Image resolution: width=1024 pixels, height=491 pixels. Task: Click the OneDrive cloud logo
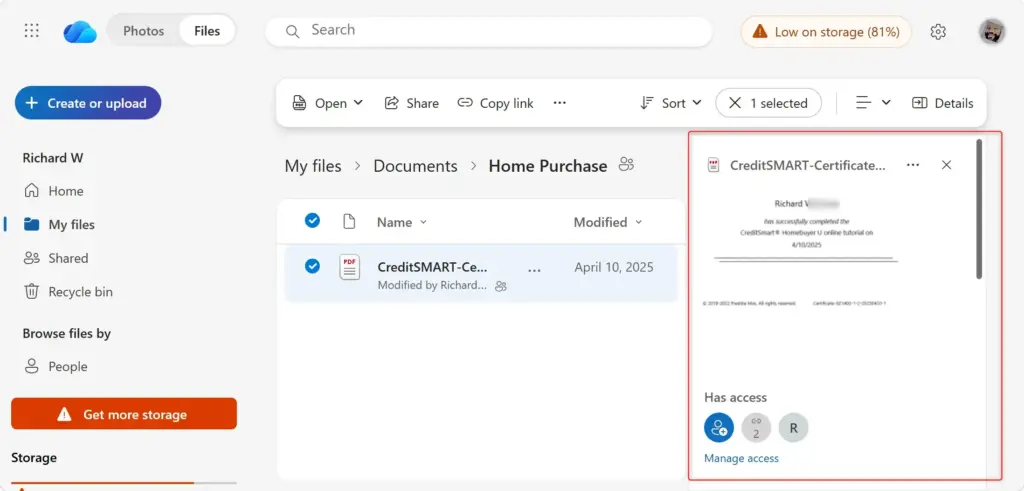click(x=80, y=31)
